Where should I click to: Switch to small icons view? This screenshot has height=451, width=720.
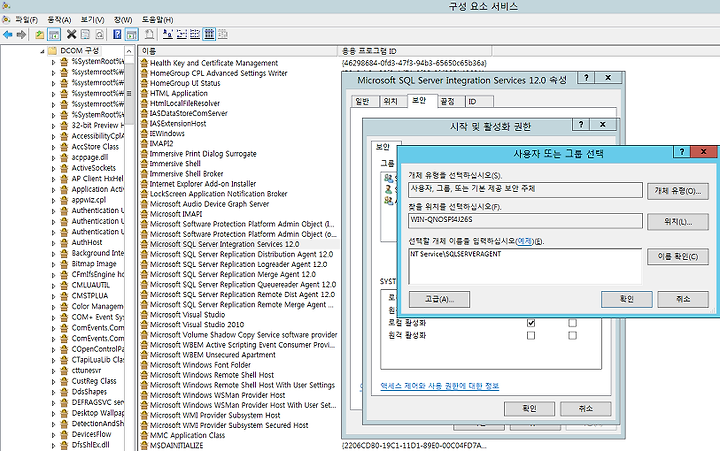pyautogui.click(x=182, y=34)
